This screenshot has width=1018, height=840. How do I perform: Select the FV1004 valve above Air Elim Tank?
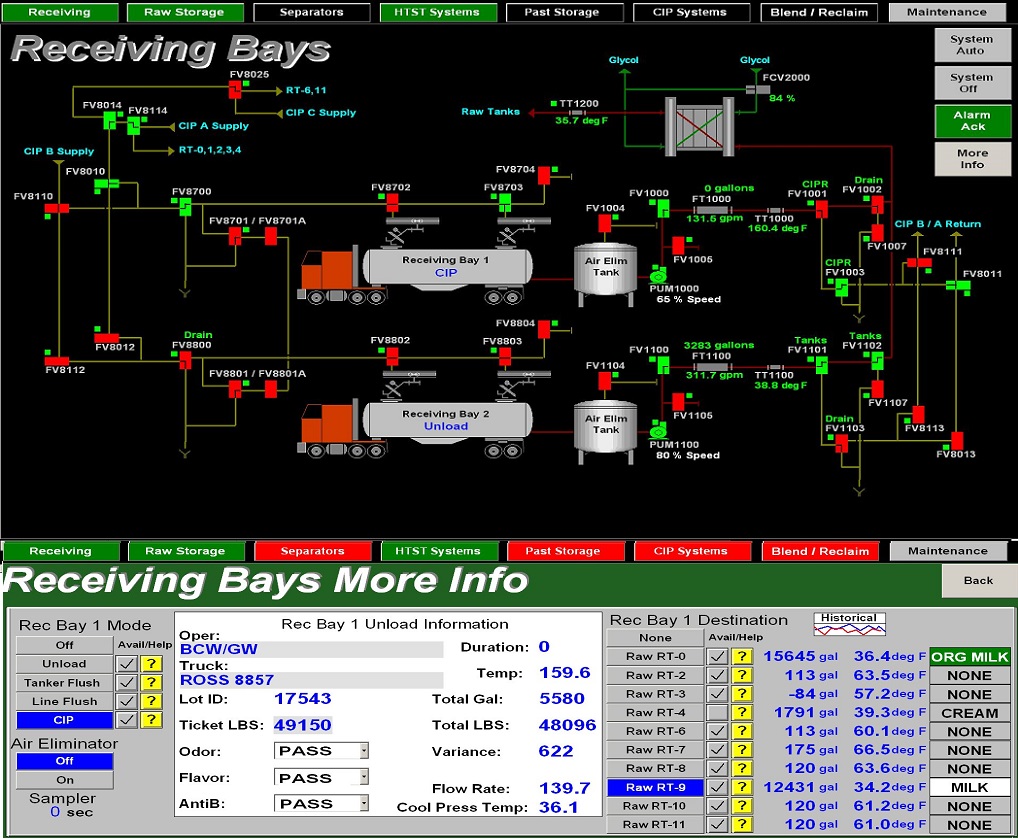click(604, 223)
